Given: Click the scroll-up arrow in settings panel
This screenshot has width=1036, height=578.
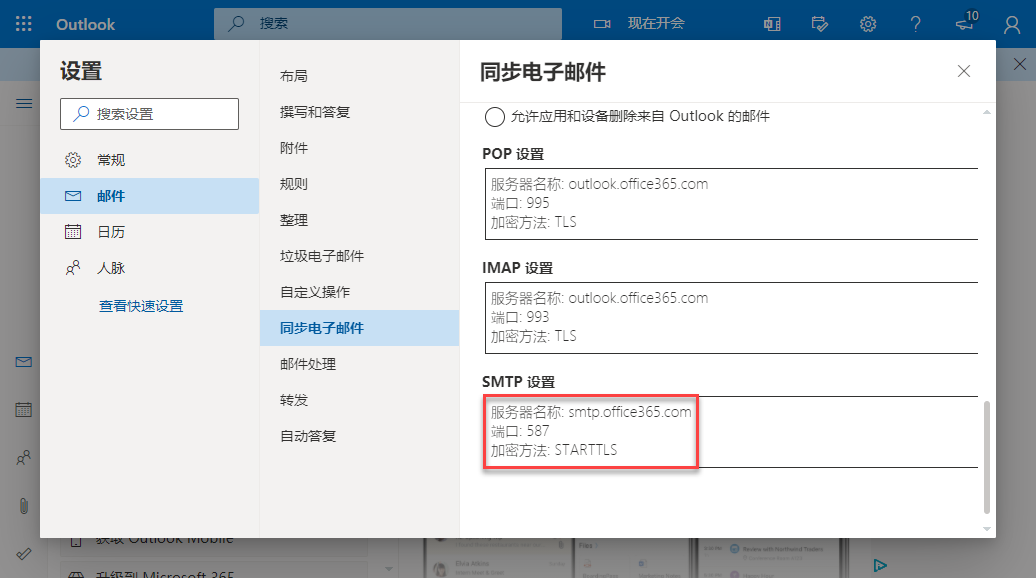Looking at the screenshot, I should pyautogui.click(x=986, y=112).
